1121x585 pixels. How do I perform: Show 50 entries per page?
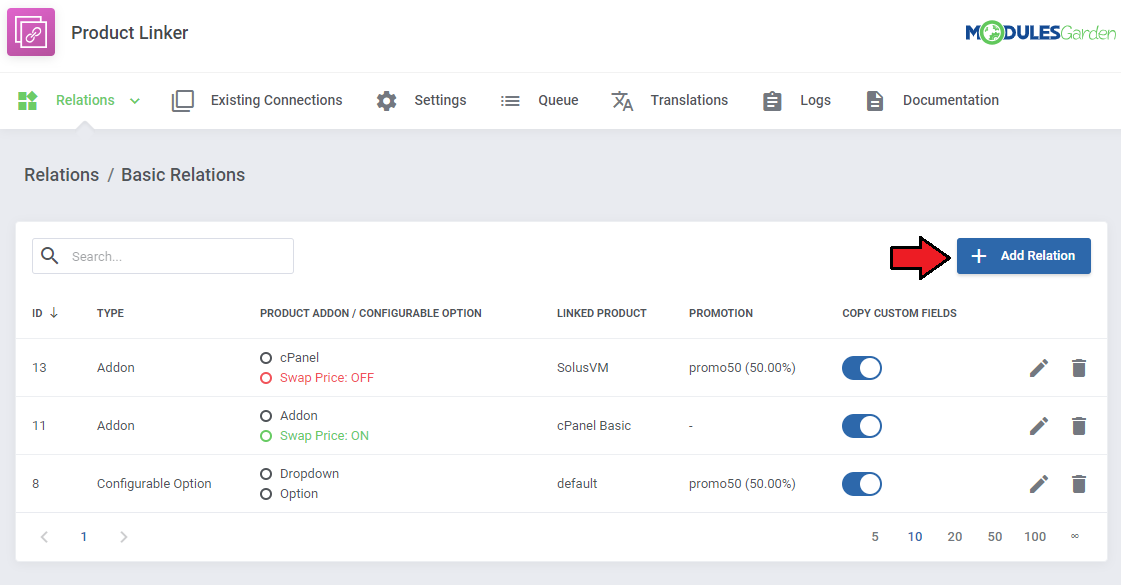pyautogui.click(x=994, y=536)
